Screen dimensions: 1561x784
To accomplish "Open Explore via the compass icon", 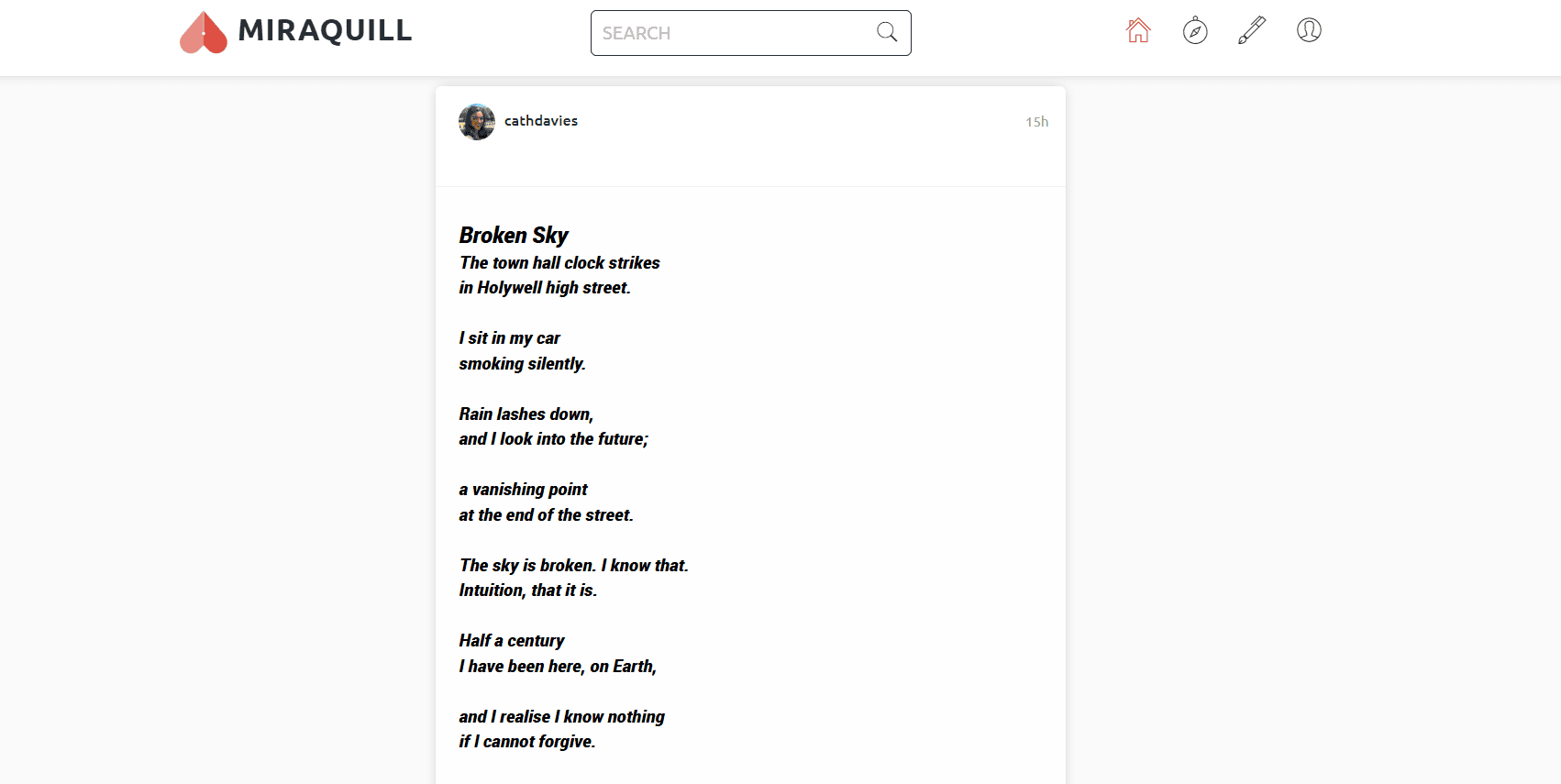I will click(x=1194, y=30).
